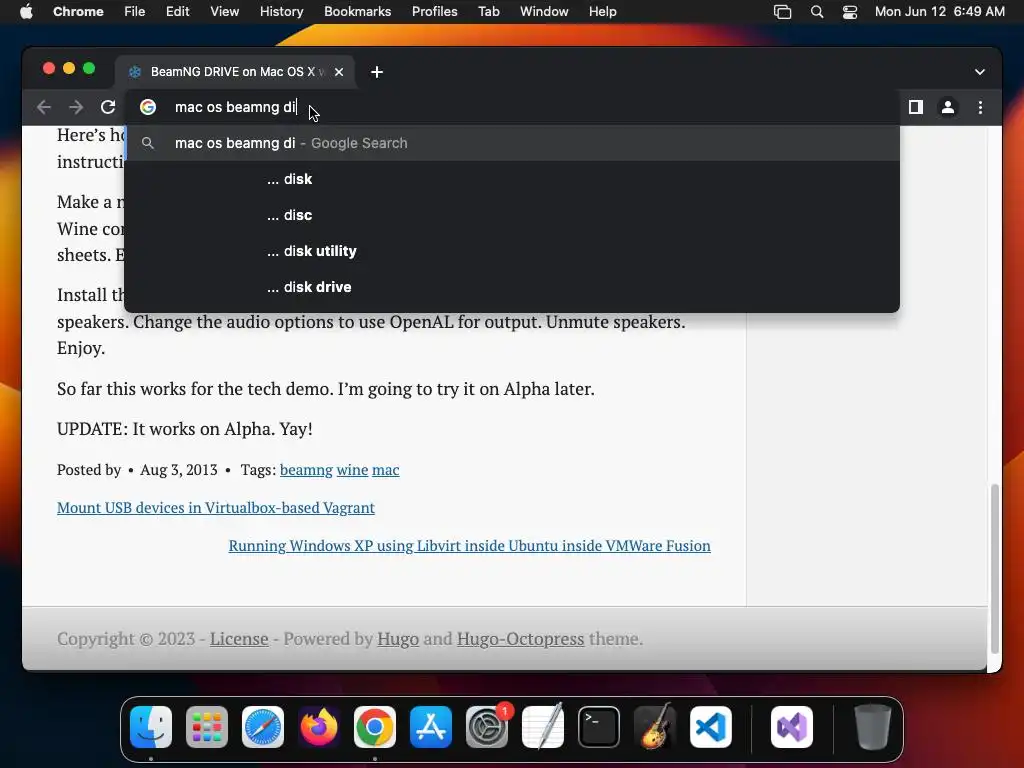Open the Chrome side panel

click(x=916, y=107)
